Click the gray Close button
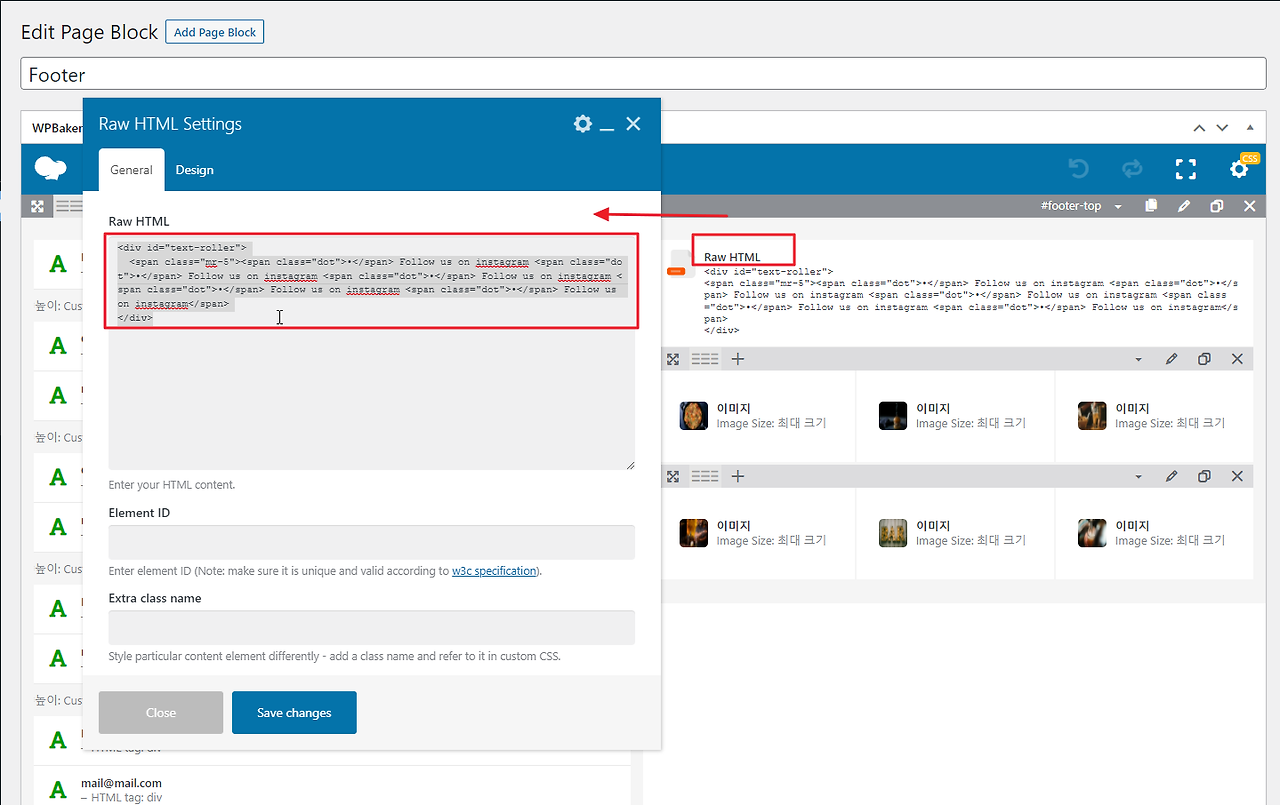Viewport: 1280px width, 805px height. pos(161,713)
